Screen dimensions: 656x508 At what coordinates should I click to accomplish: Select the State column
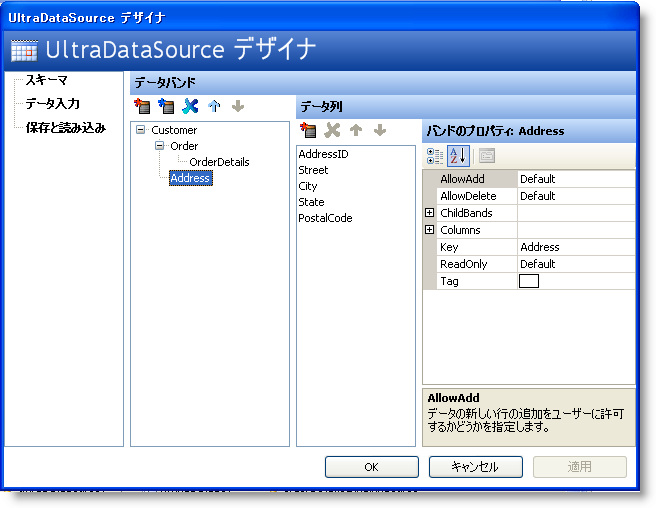point(311,202)
